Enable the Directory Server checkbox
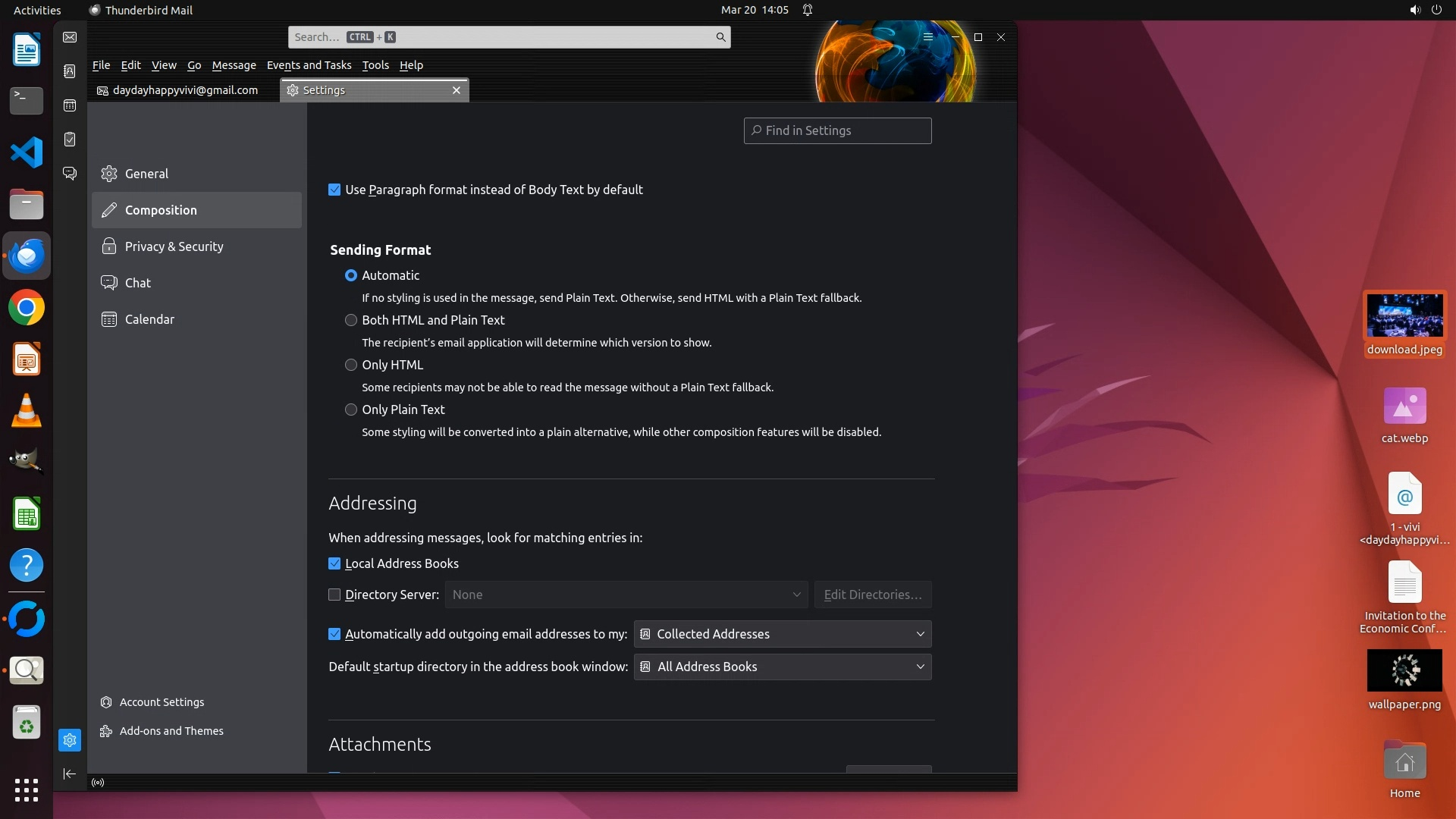Screen dimensions: 1456x819 334,595
